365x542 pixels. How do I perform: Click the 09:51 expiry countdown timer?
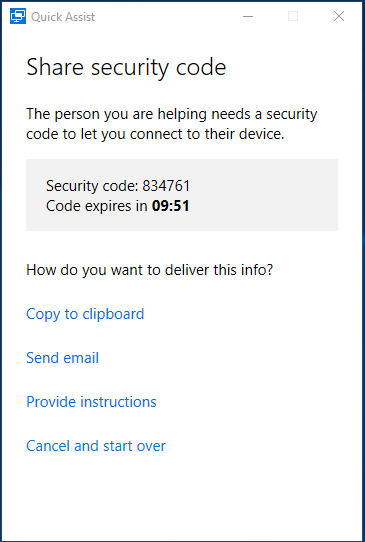[x=171, y=206]
